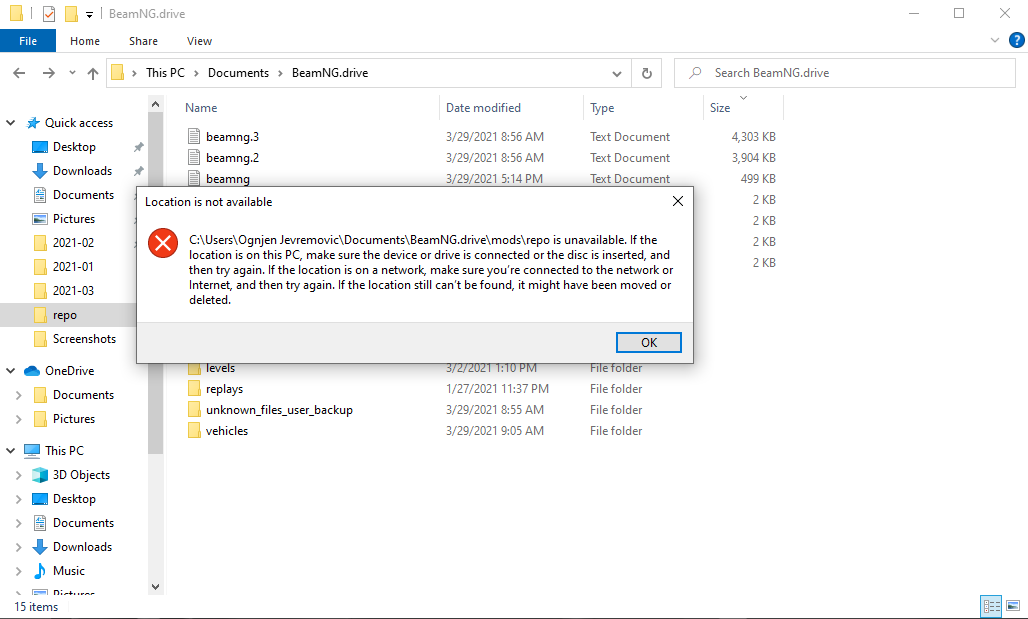Image resolution: width=1028 pixels, height=619 pixels.
Task: Sort files by the Type column
Action: pos(602,108)
